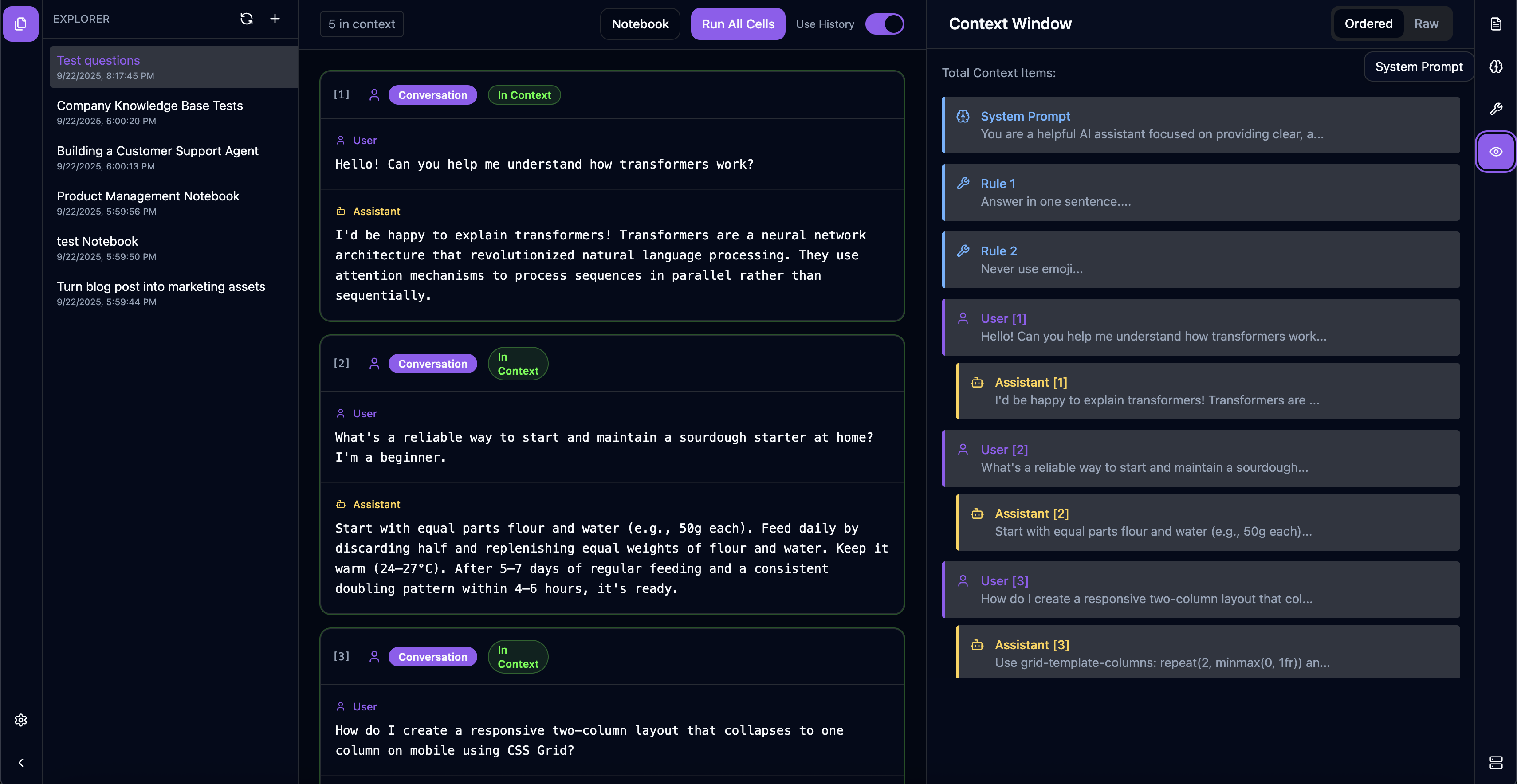Refresh the notebook explorer list
The width and height of the screenshot is (1517, 784).
pyautogui.click(x=246, y=18)
